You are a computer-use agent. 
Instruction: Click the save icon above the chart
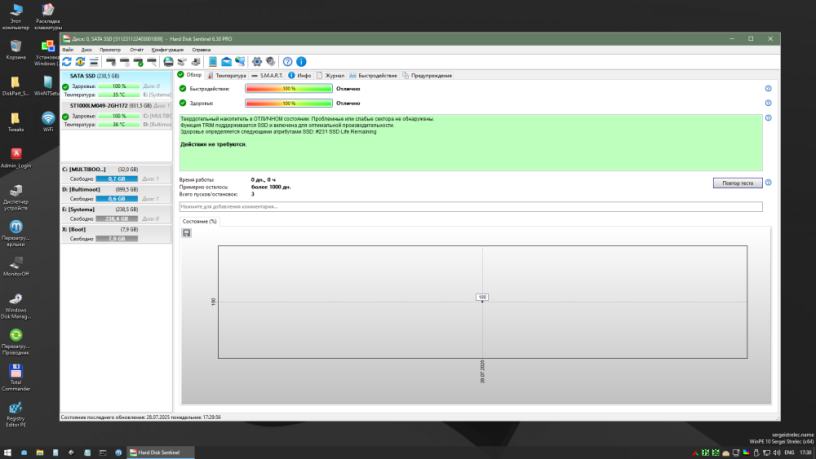[x=187, y=233]
